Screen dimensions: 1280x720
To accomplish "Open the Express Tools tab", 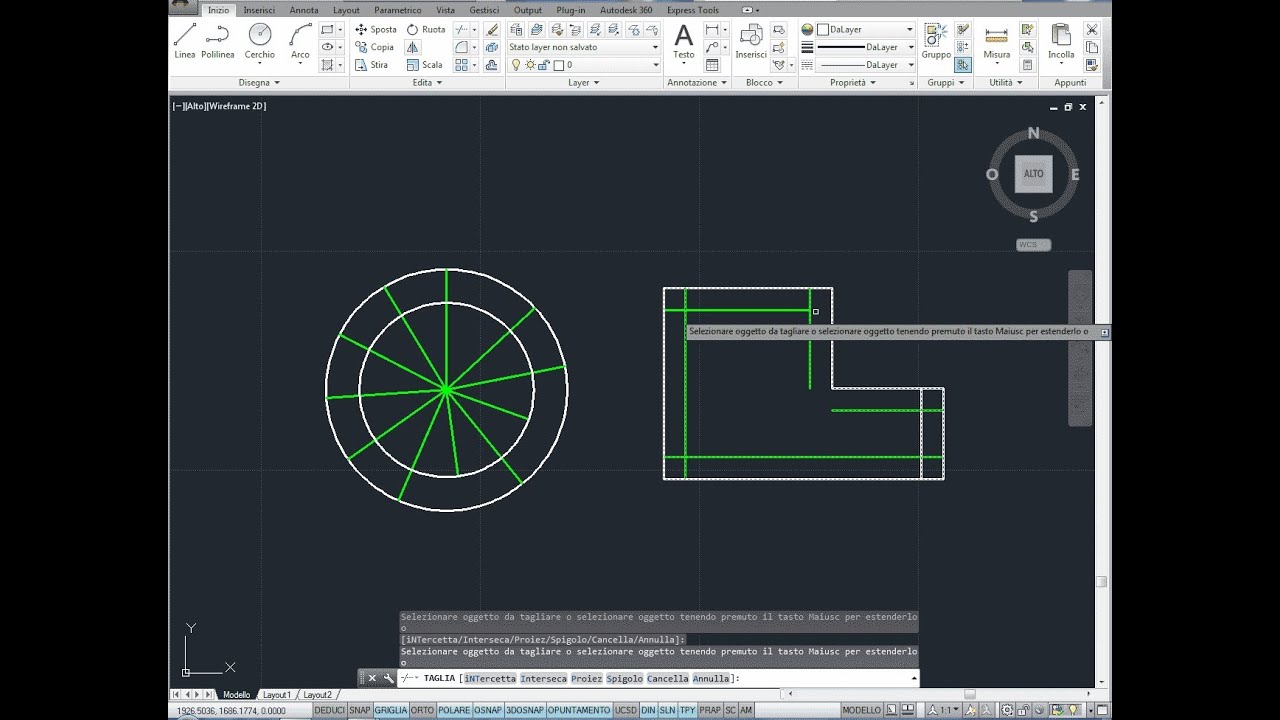I will (694, 10).
